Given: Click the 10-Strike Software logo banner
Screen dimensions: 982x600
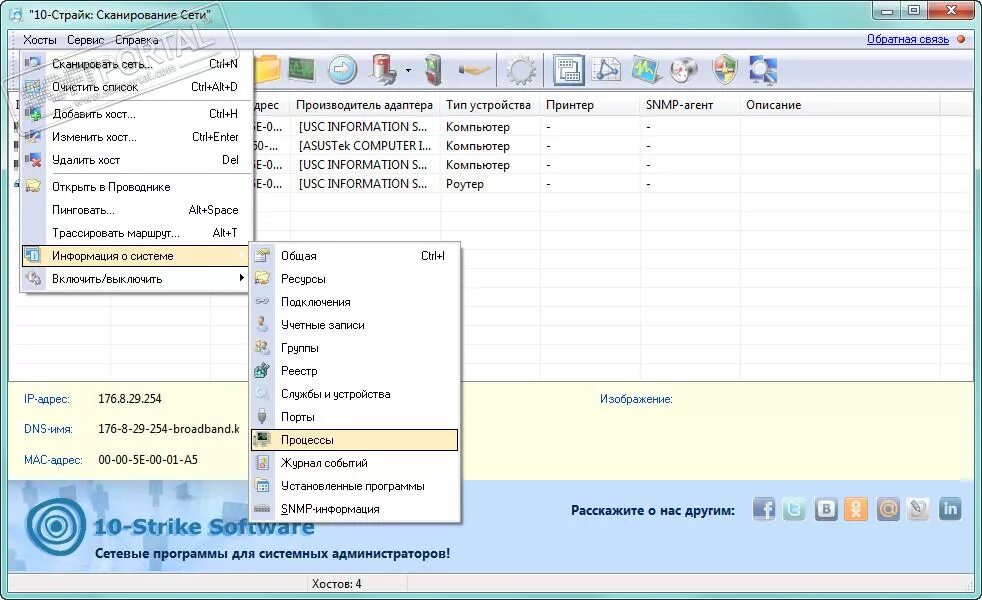Looking at the screenshot, I should [169, 527].
